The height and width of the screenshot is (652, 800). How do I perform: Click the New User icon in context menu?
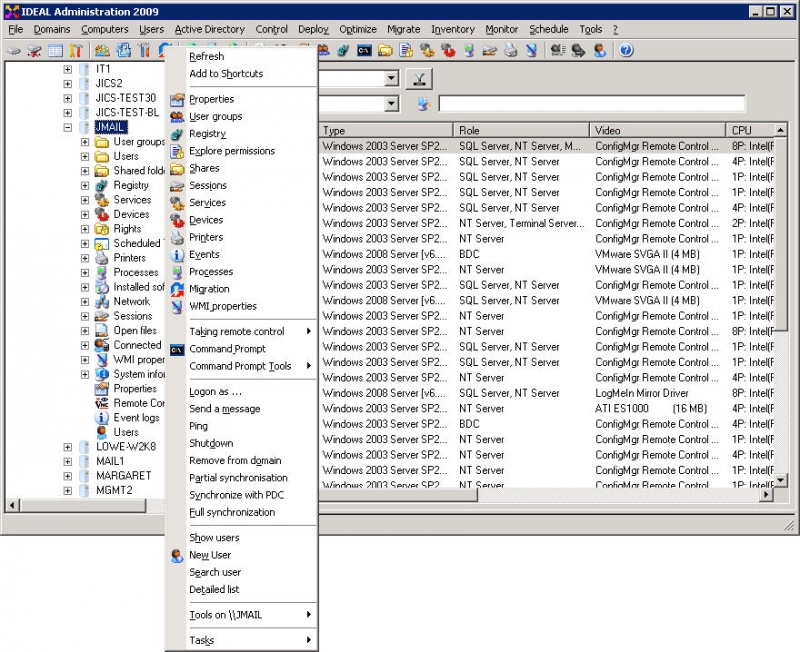(x=177, y=556)
